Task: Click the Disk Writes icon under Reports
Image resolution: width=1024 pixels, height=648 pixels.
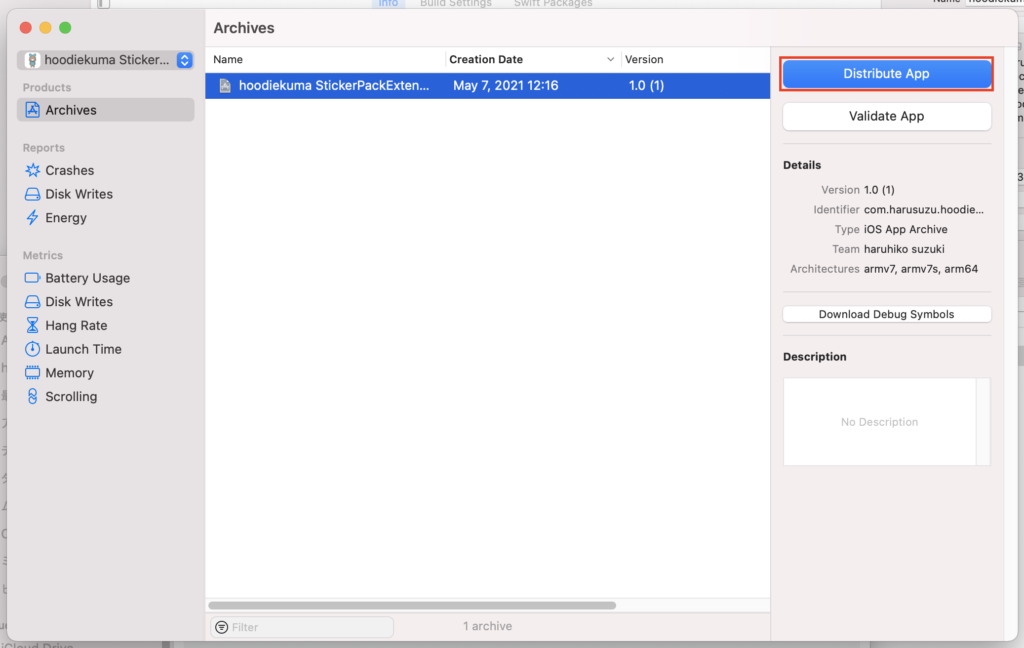Action: (x=32, y=194)
